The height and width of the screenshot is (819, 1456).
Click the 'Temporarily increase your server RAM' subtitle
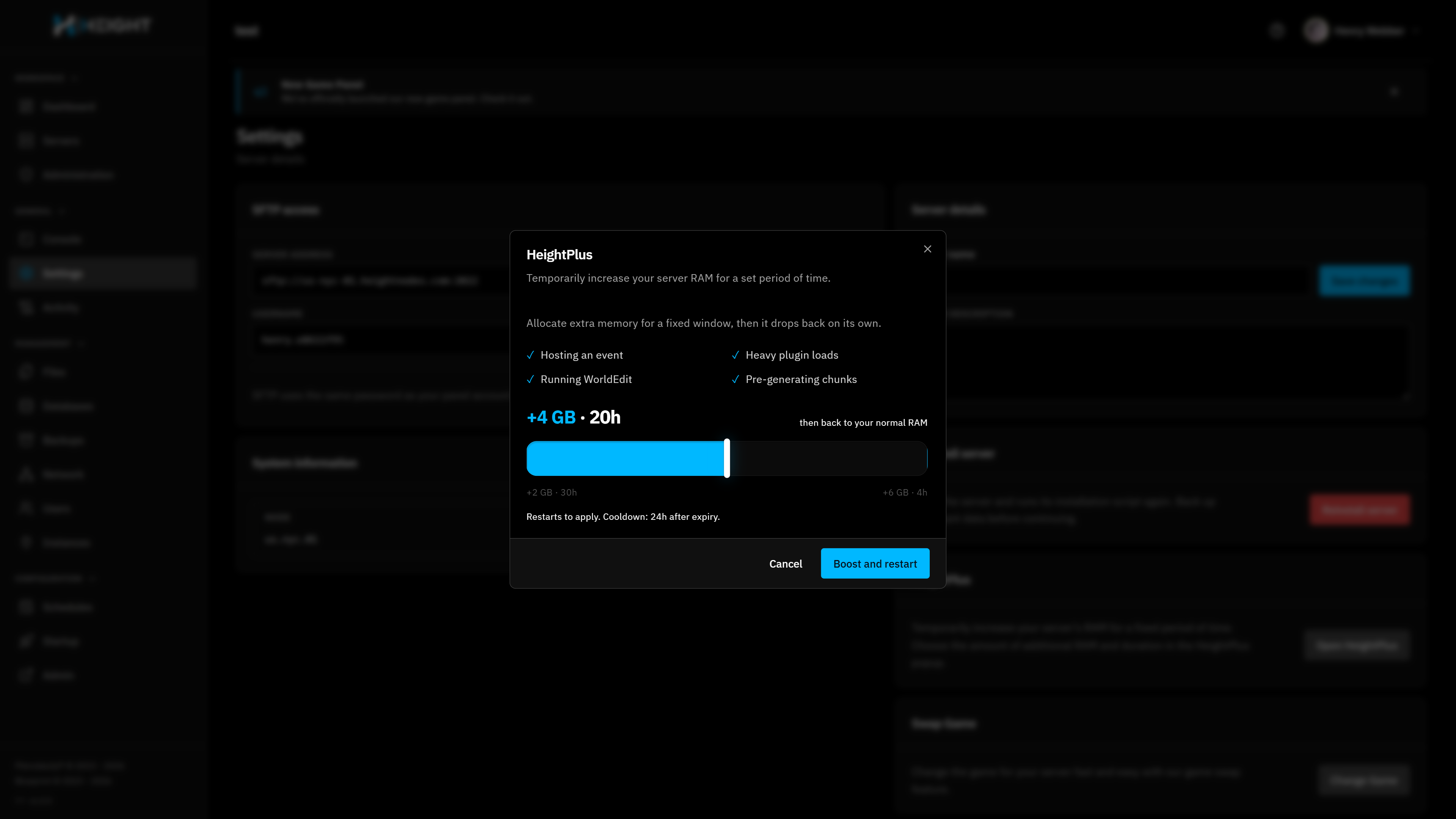[x=678, y=278]
